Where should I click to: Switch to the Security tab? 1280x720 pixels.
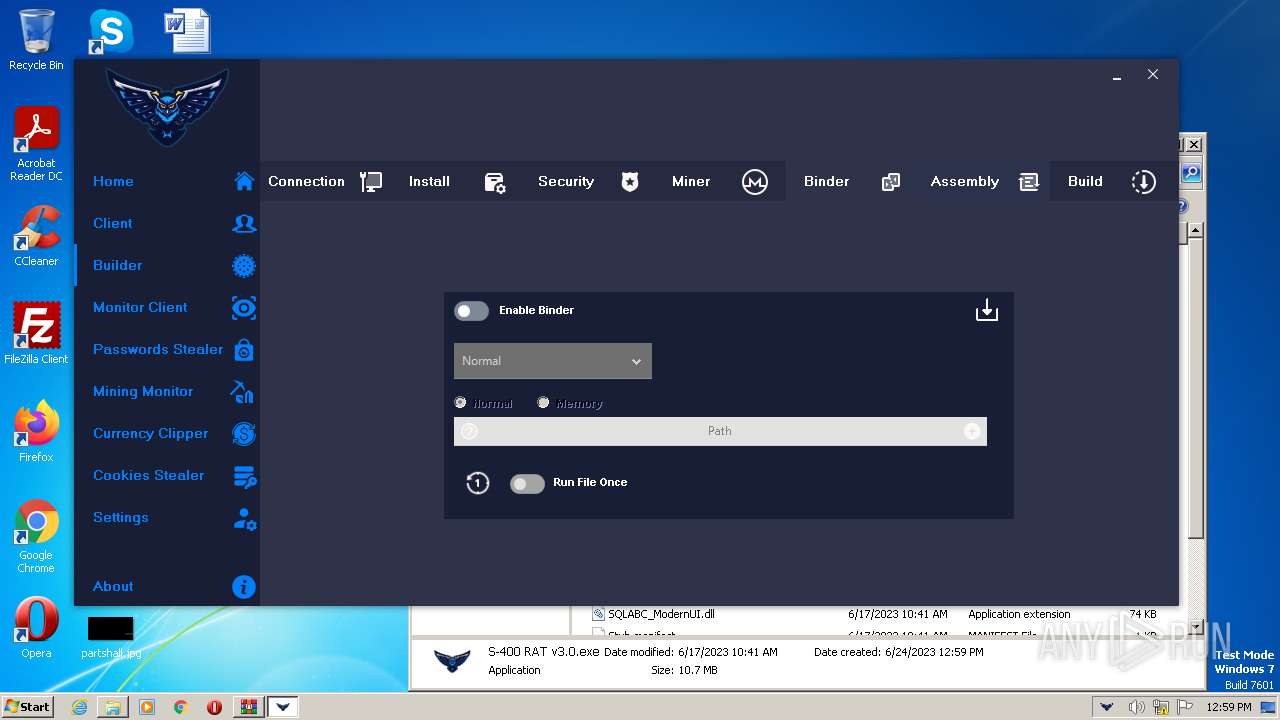pyautogui.click(x=588, y=181)
